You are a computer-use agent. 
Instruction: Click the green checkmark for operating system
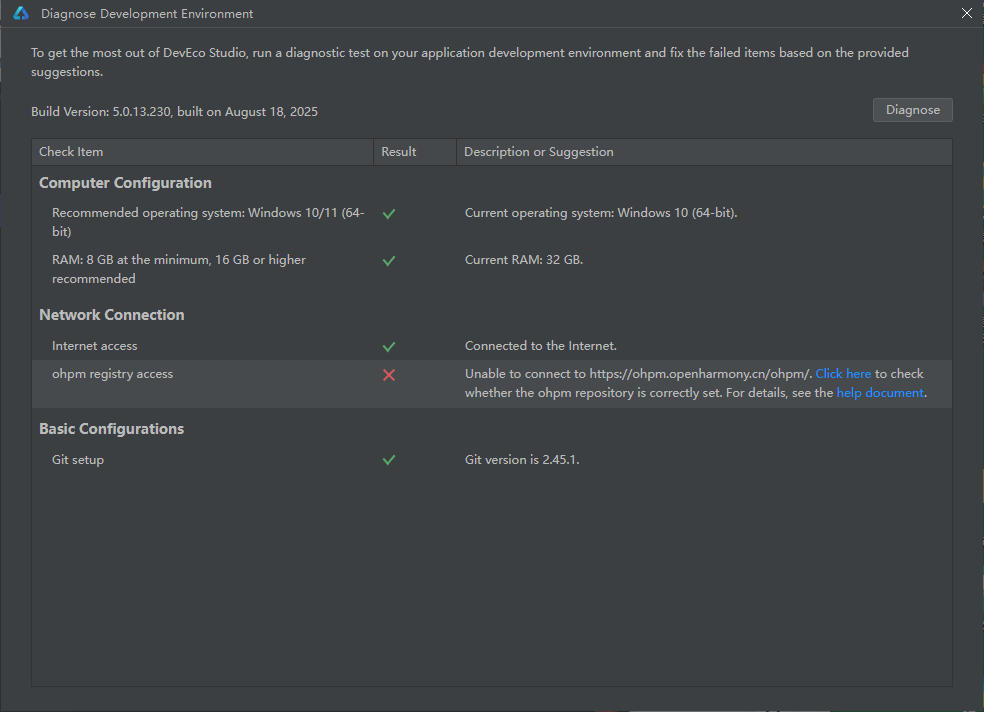389,214
